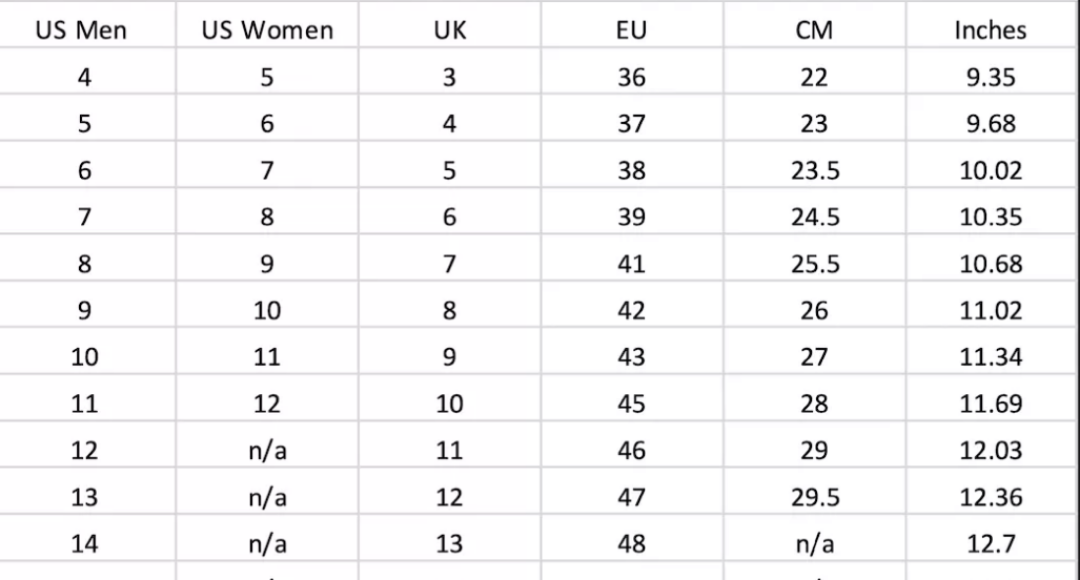1080x580 pixels.
Task: Select the n/a cell in CM column
Action: click(814, 544)
